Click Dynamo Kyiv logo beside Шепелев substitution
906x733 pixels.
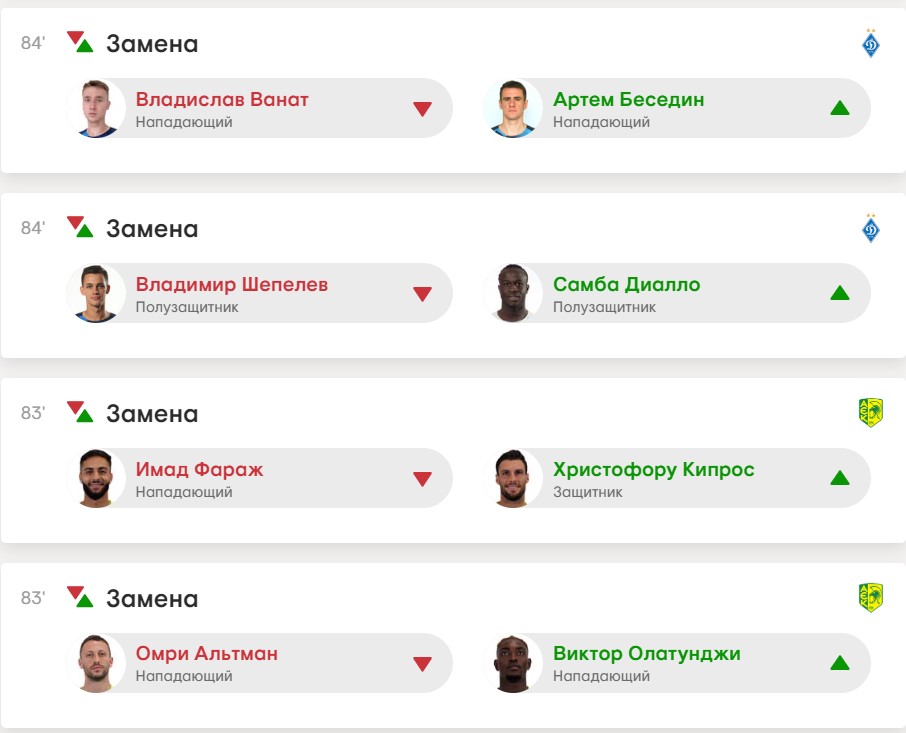click(x=870, y=229)
